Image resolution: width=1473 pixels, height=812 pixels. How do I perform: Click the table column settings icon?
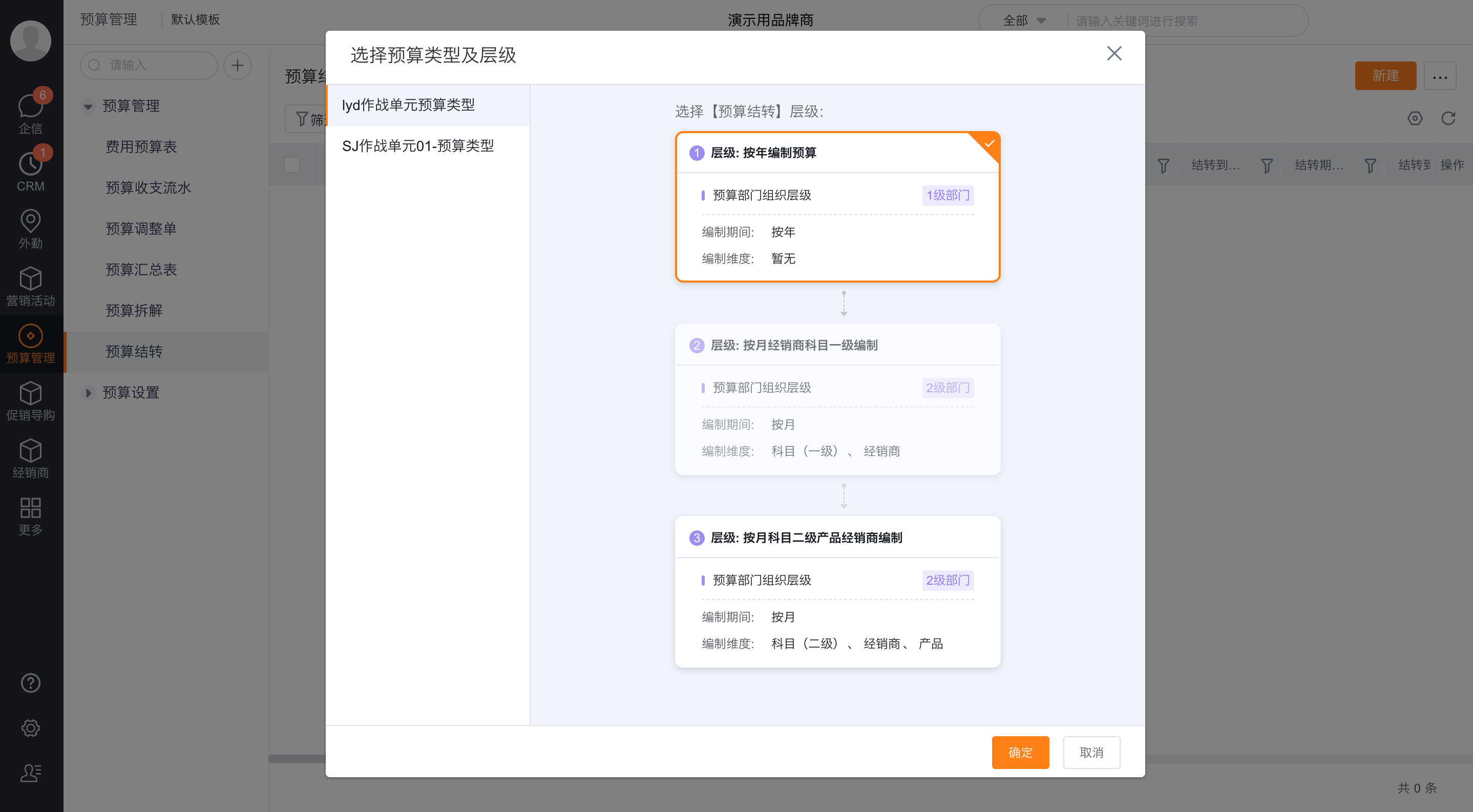1415,118
